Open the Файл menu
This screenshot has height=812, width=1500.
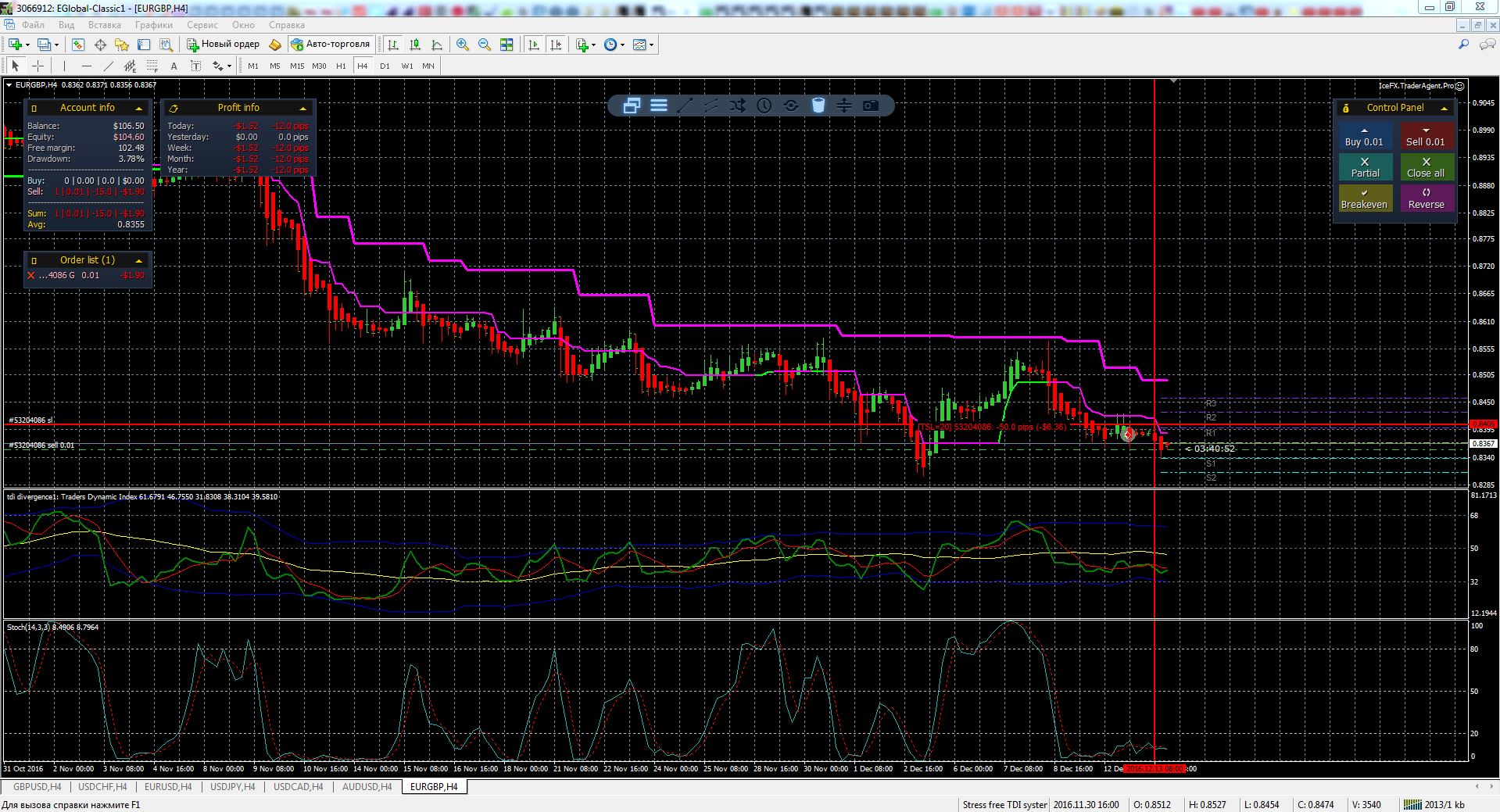[x=33, y=25]
